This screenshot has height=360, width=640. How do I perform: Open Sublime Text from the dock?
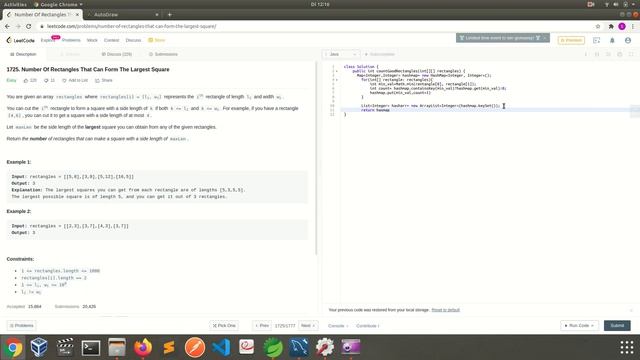[x=169, y=348]
